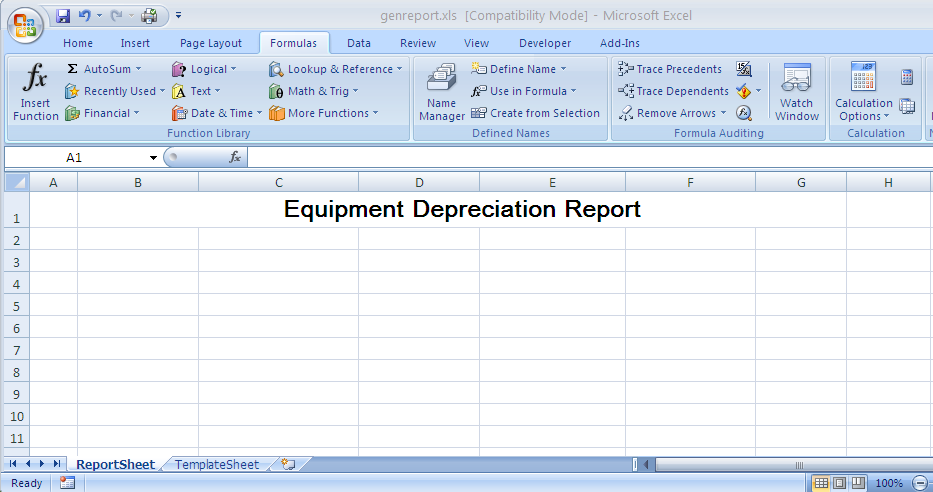The height and width of the screenshot is (492, 933).
Task: Redo the last action
Action: [x=117, y=16]
